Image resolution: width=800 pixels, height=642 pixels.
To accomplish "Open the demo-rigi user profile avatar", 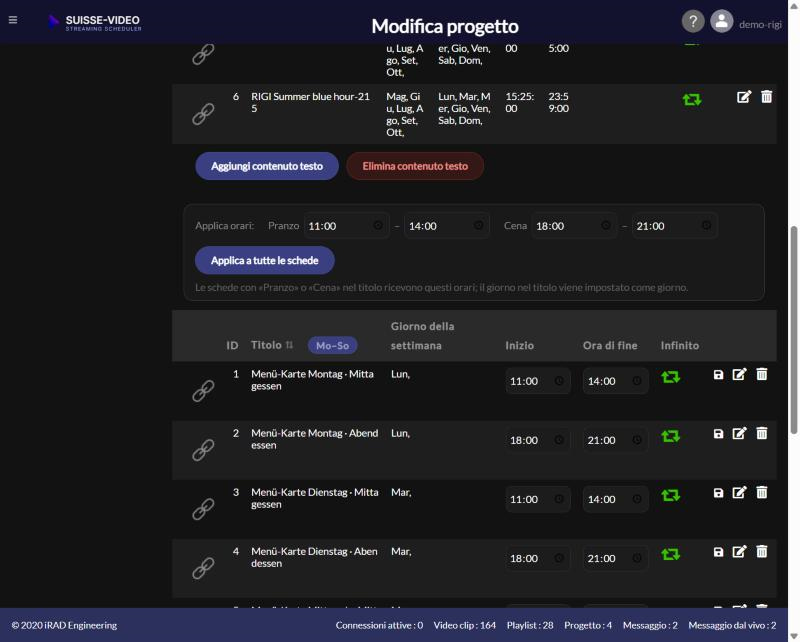I will [x=721, y=21].
